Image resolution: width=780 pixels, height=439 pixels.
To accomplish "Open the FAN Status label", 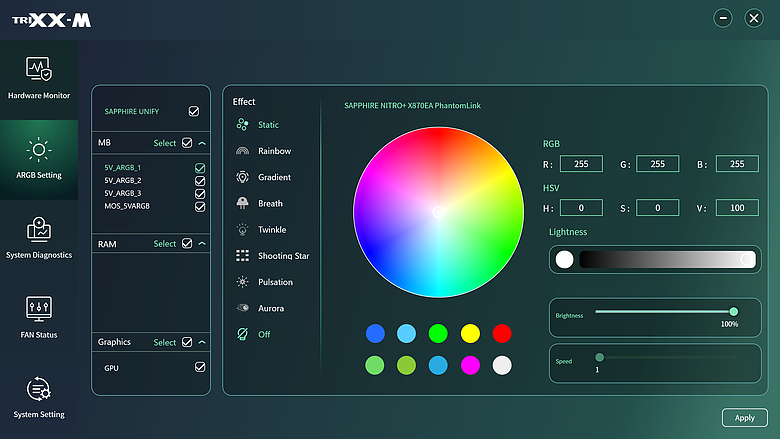I will point(39,335).
